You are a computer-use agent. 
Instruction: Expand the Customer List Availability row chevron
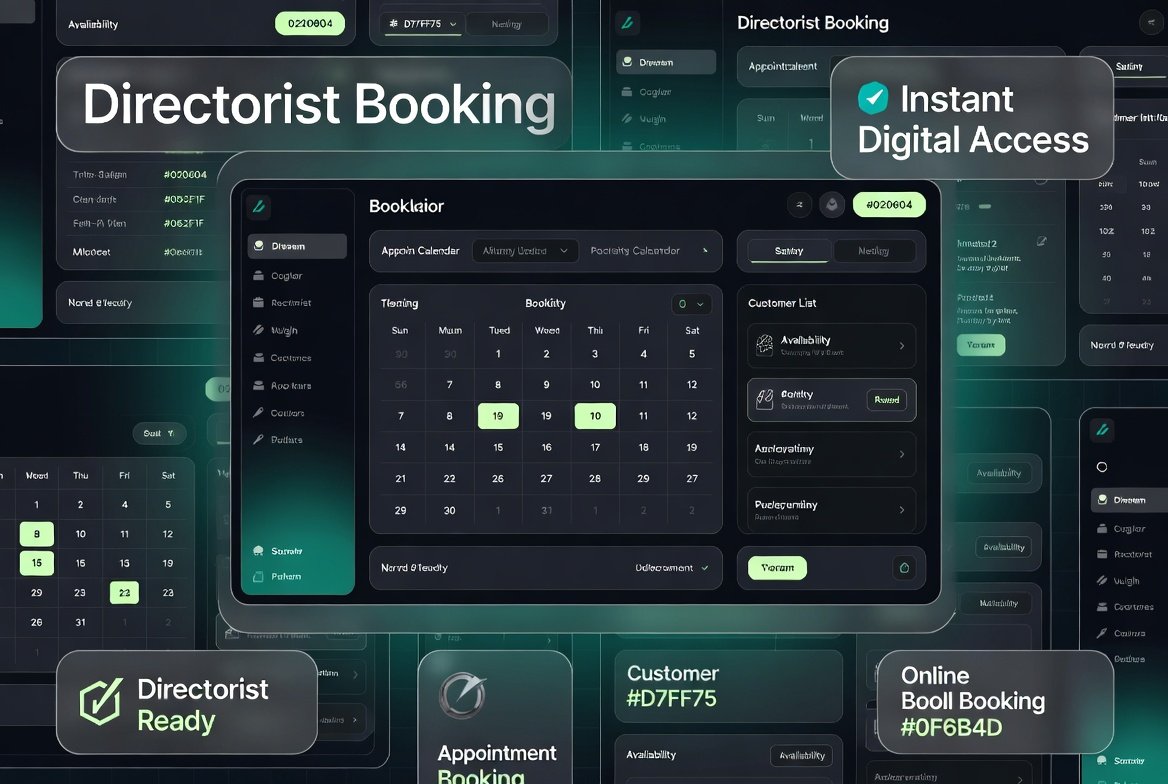pyautogui.click(x=901, y=346)
